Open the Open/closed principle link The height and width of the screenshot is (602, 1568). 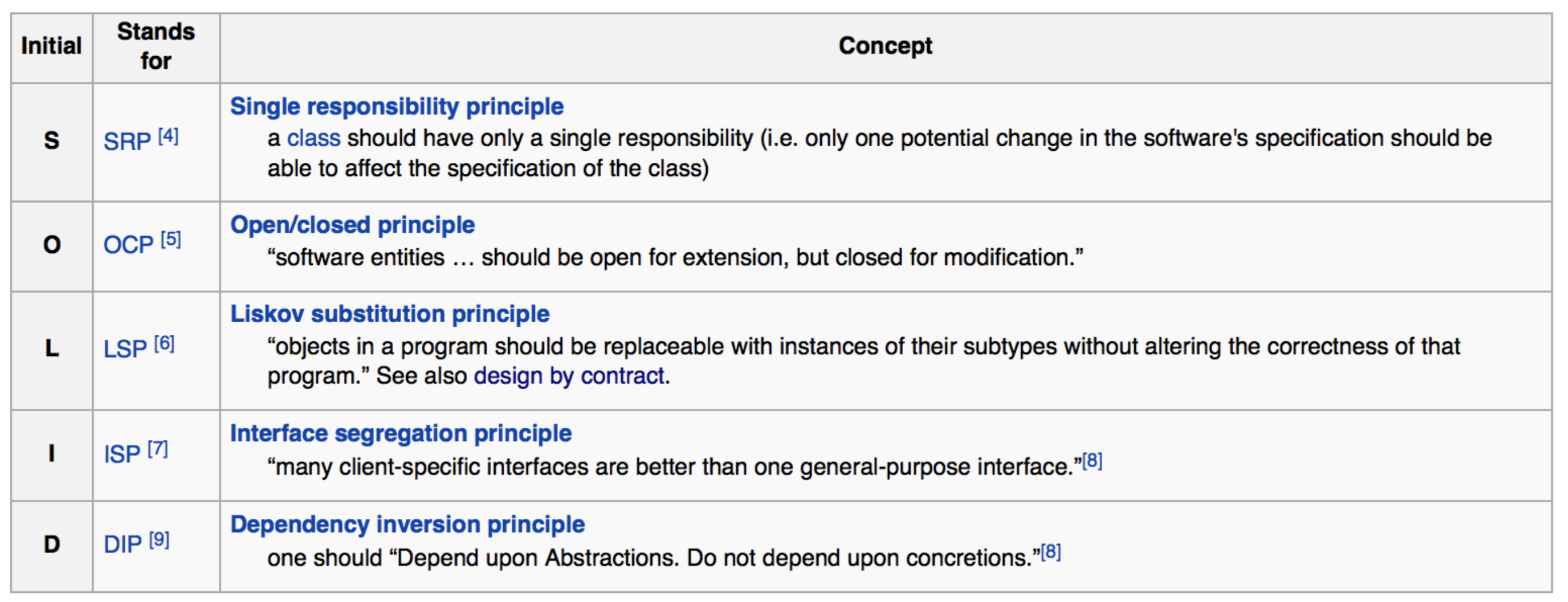click(x=352, y=225)
